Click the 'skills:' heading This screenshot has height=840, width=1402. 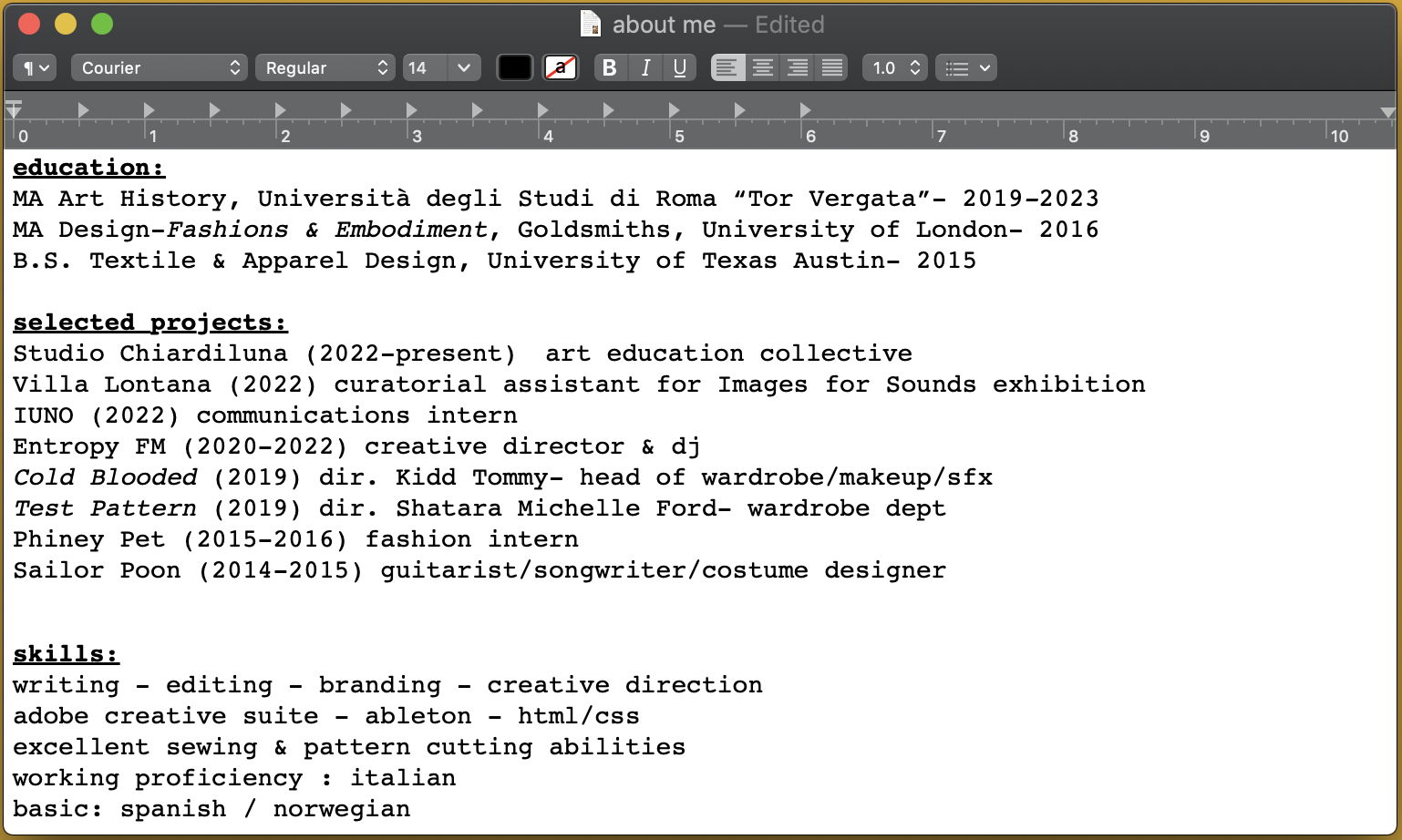coord(66,654)
